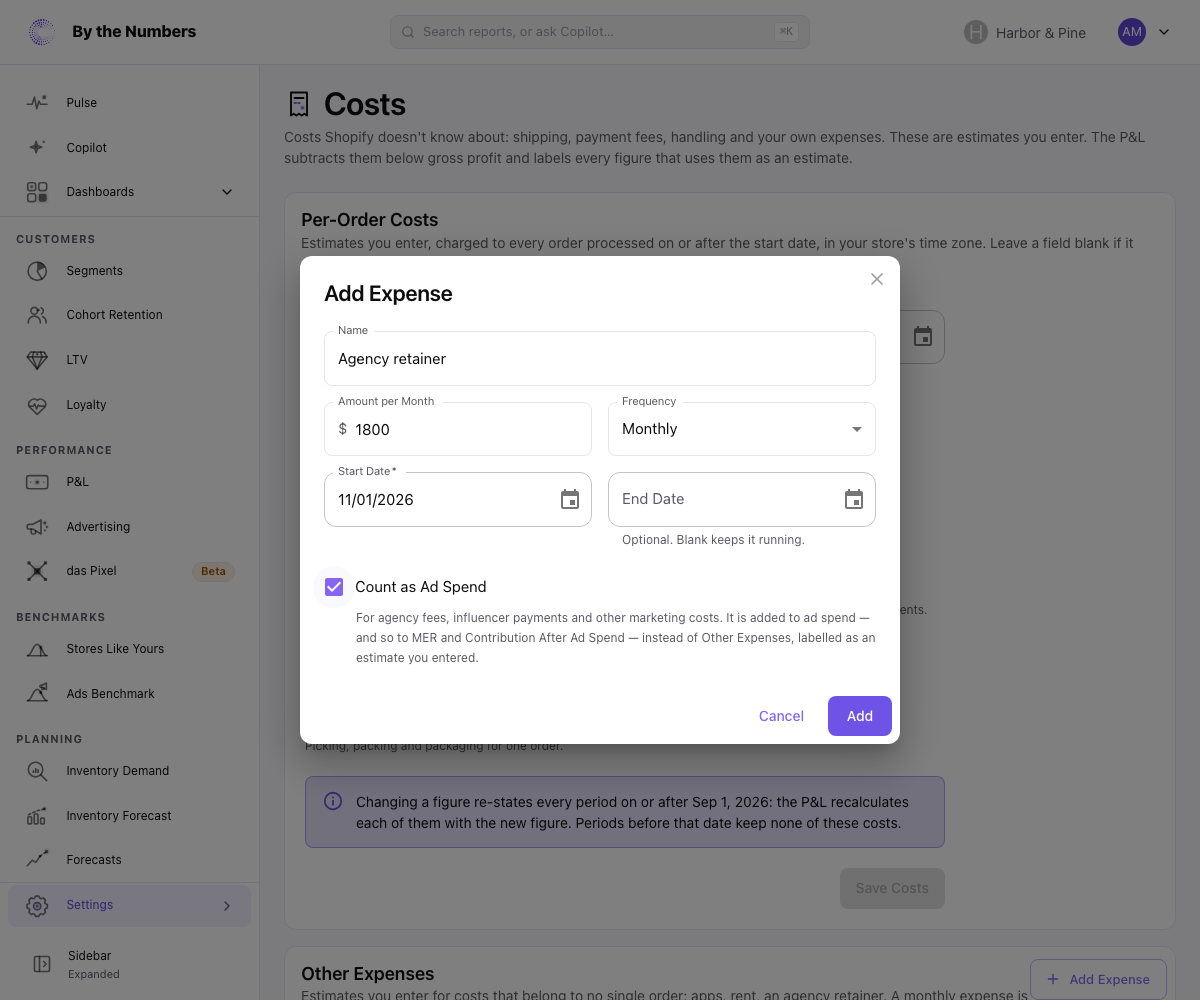
Task: Open Ads Benchmark icon
Action: click(37, 693)
